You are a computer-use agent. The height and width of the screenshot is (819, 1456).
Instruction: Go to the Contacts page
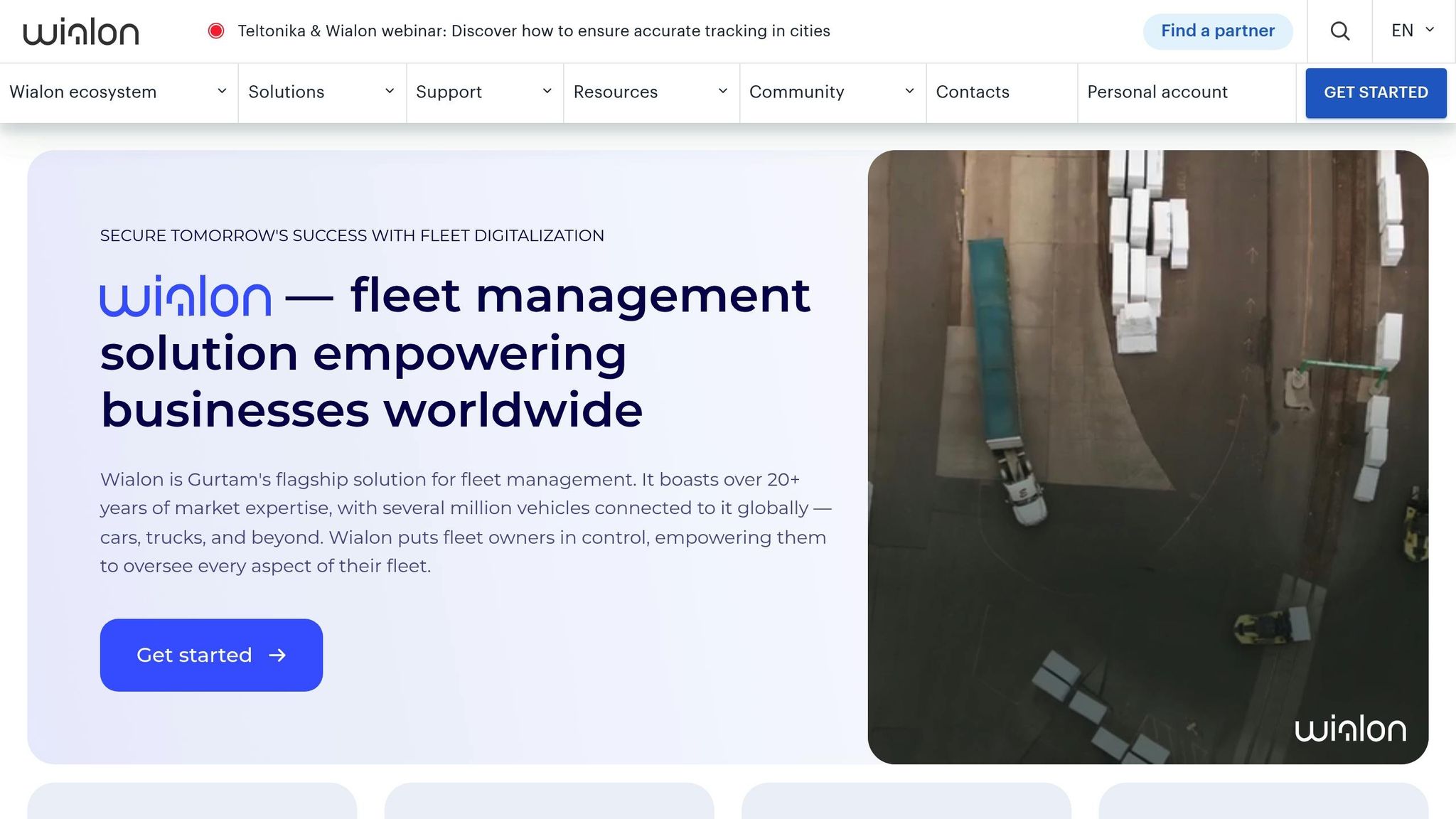tap(973, 92)
